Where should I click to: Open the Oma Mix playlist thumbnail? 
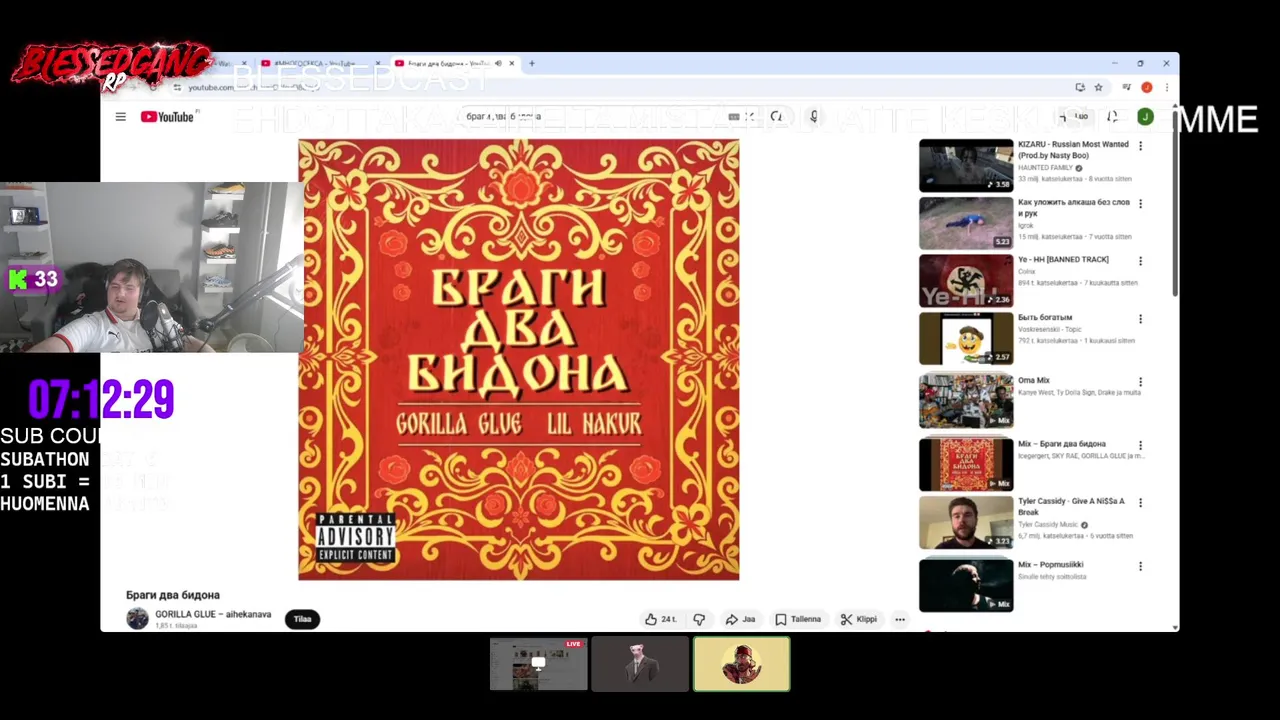click(966, 401)
